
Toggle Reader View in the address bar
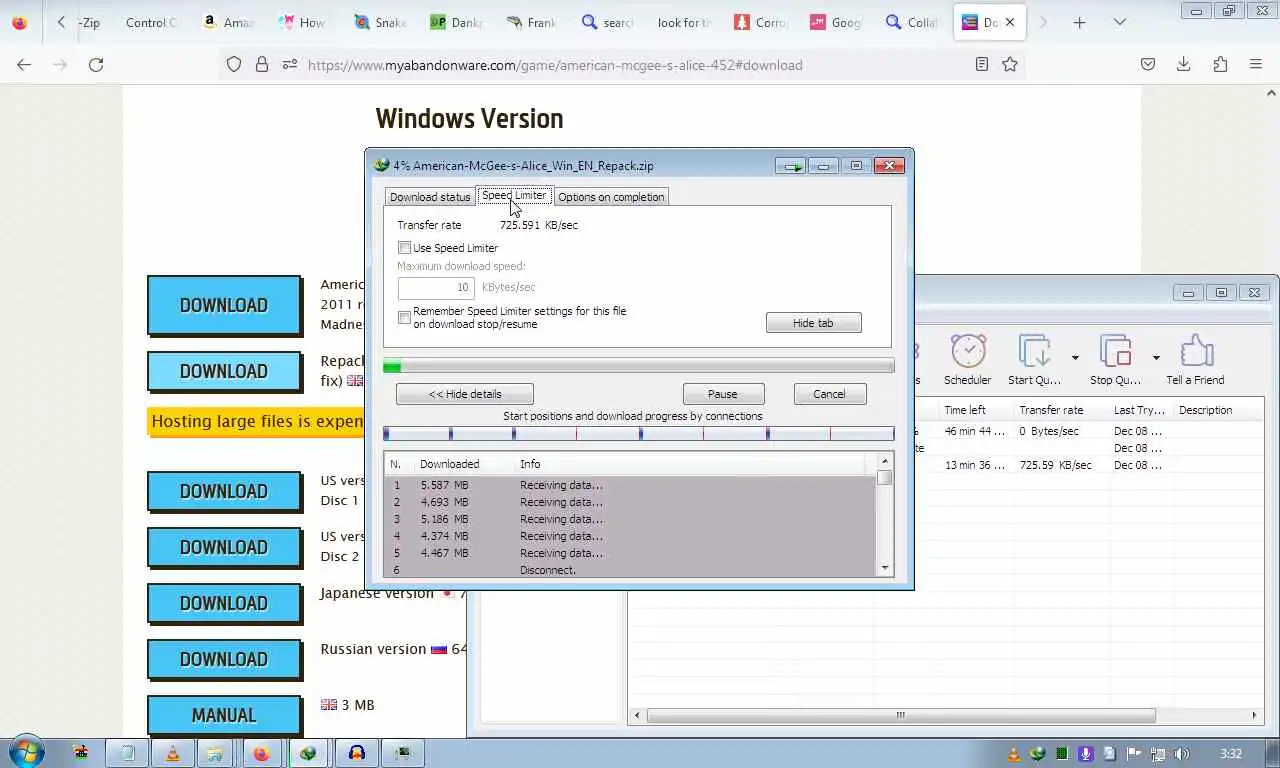pyautogui.click(x=982, y=65)
